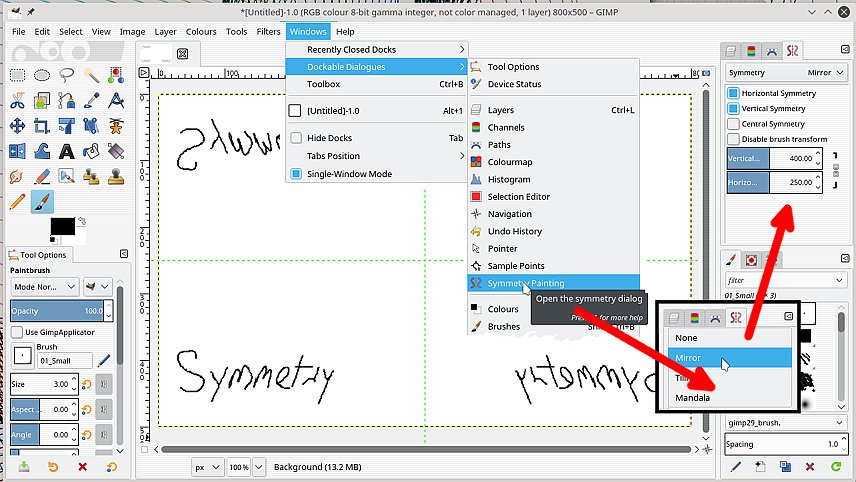Reset colours to default black and white
Image resolution: width=856 pixels, height=482 pixels.
coord(53,240)
